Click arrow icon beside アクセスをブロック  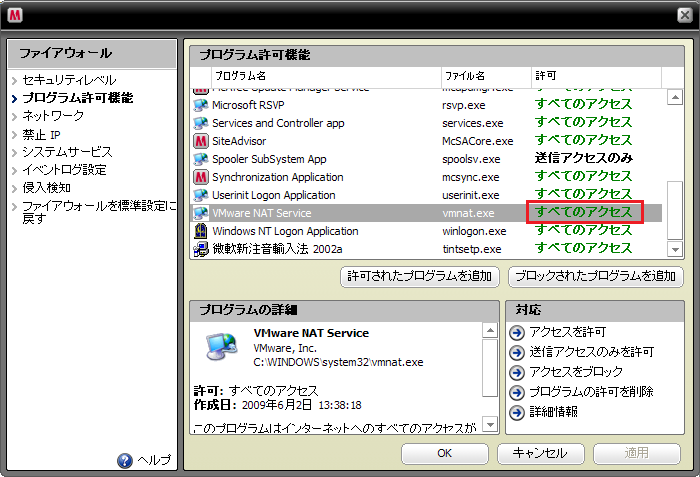(x=517, y=372)
